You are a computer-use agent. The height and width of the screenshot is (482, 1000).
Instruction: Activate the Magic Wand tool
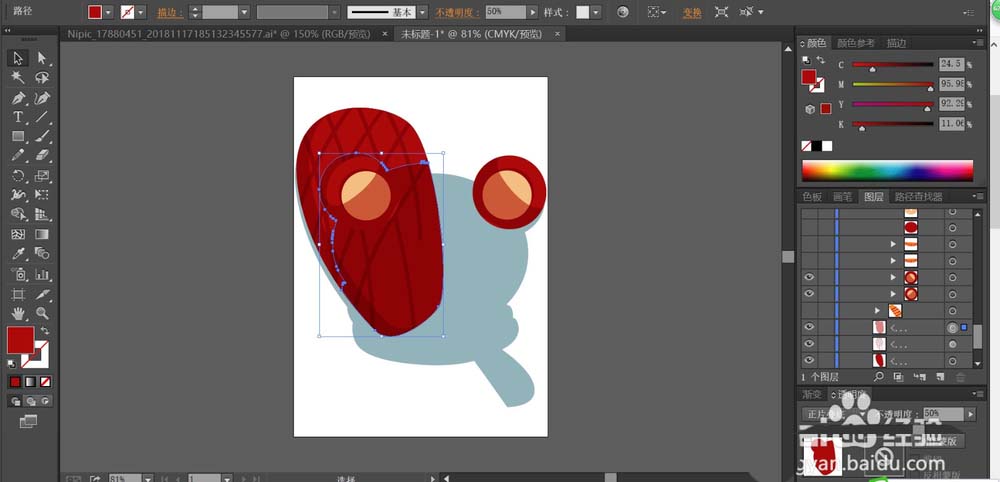(x=18, y=78)
